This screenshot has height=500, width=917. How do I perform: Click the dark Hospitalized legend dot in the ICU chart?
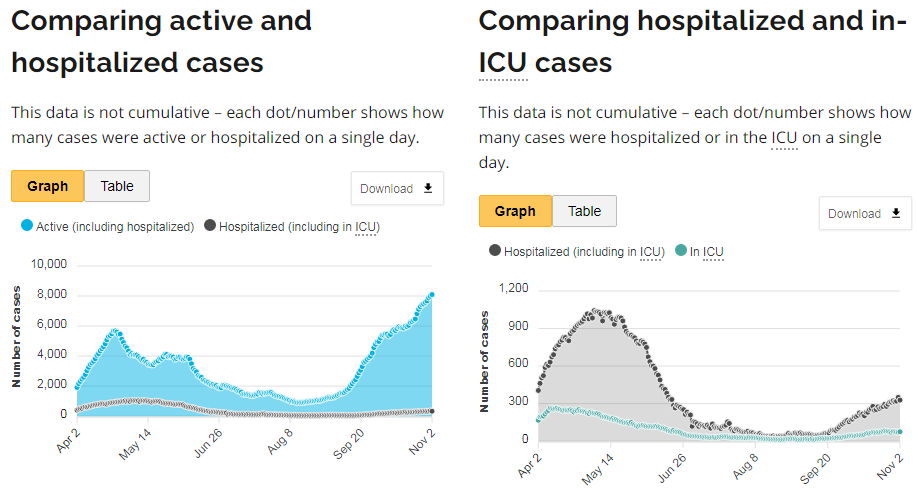[x=495, y=251]
